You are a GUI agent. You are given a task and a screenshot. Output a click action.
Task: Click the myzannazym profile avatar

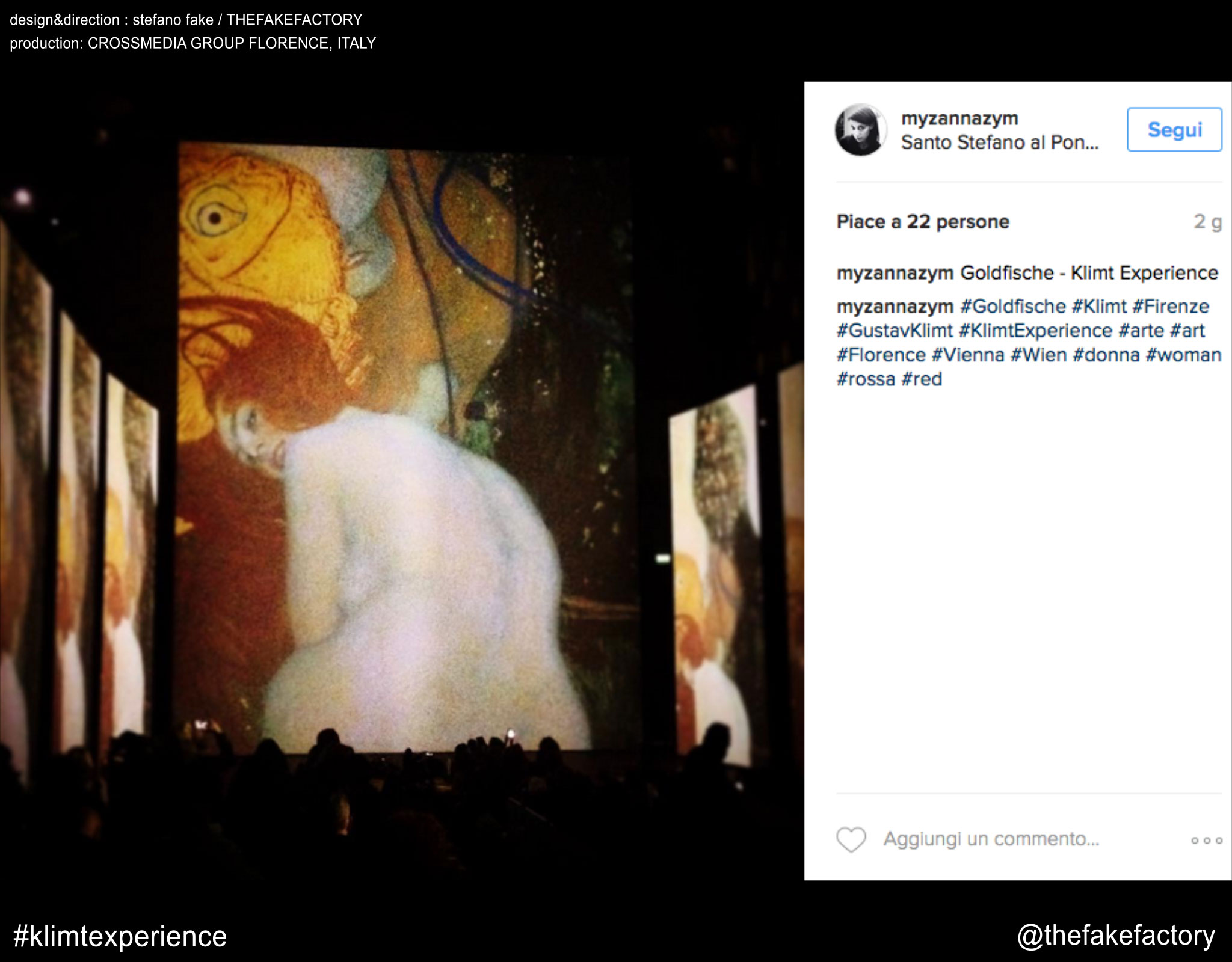pos(861,130)
